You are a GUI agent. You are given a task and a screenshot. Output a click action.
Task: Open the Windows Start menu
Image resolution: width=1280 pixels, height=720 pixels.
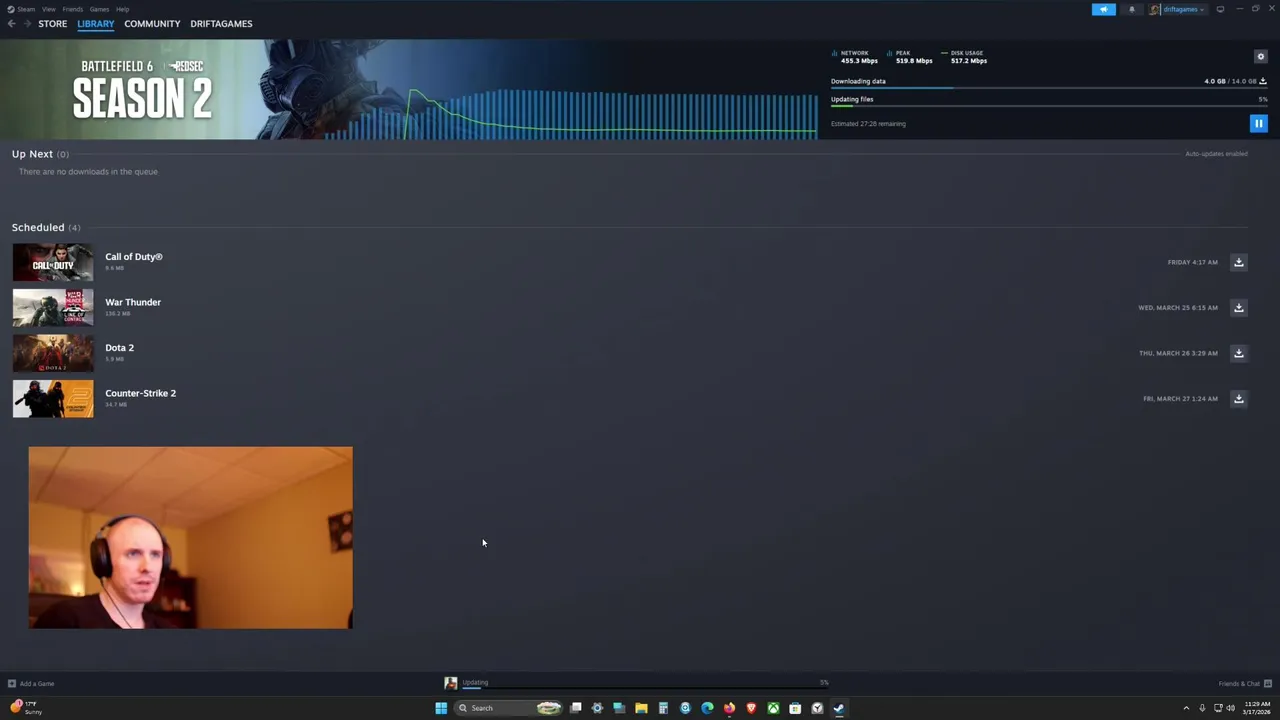441,708
